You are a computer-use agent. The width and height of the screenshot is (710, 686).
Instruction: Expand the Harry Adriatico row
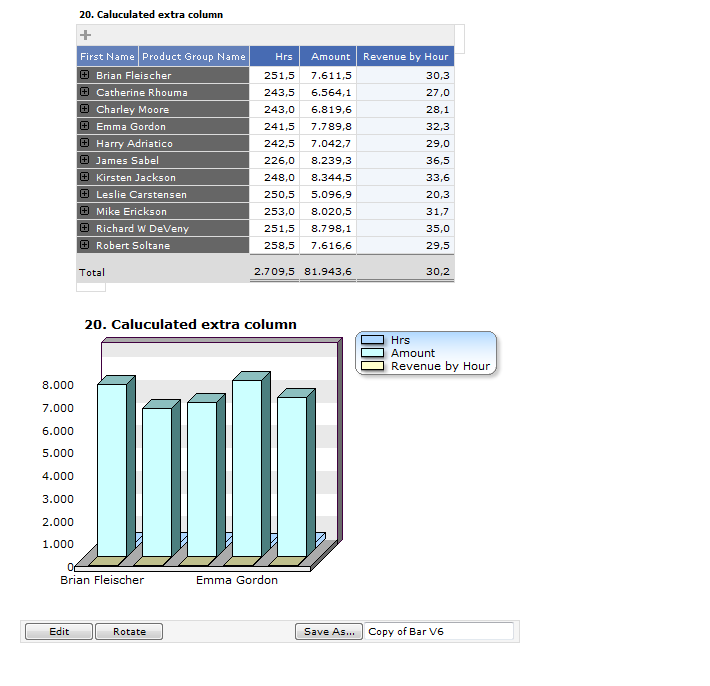point(85,144)
